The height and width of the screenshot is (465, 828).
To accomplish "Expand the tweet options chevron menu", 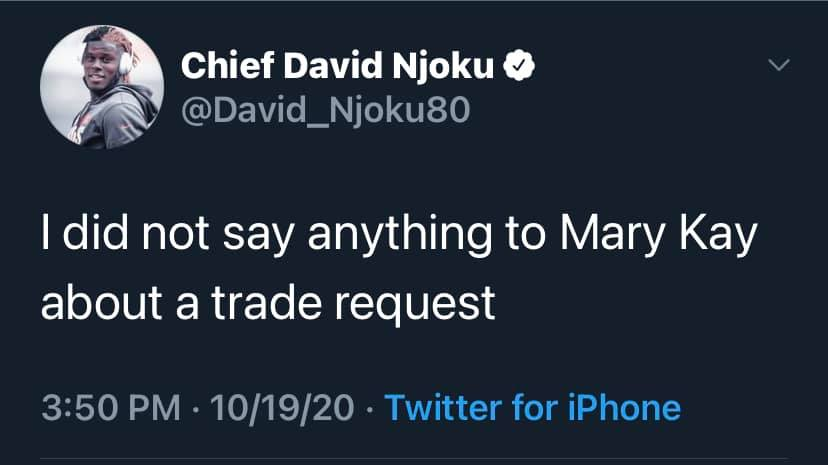I will click(x=779, y=65).
